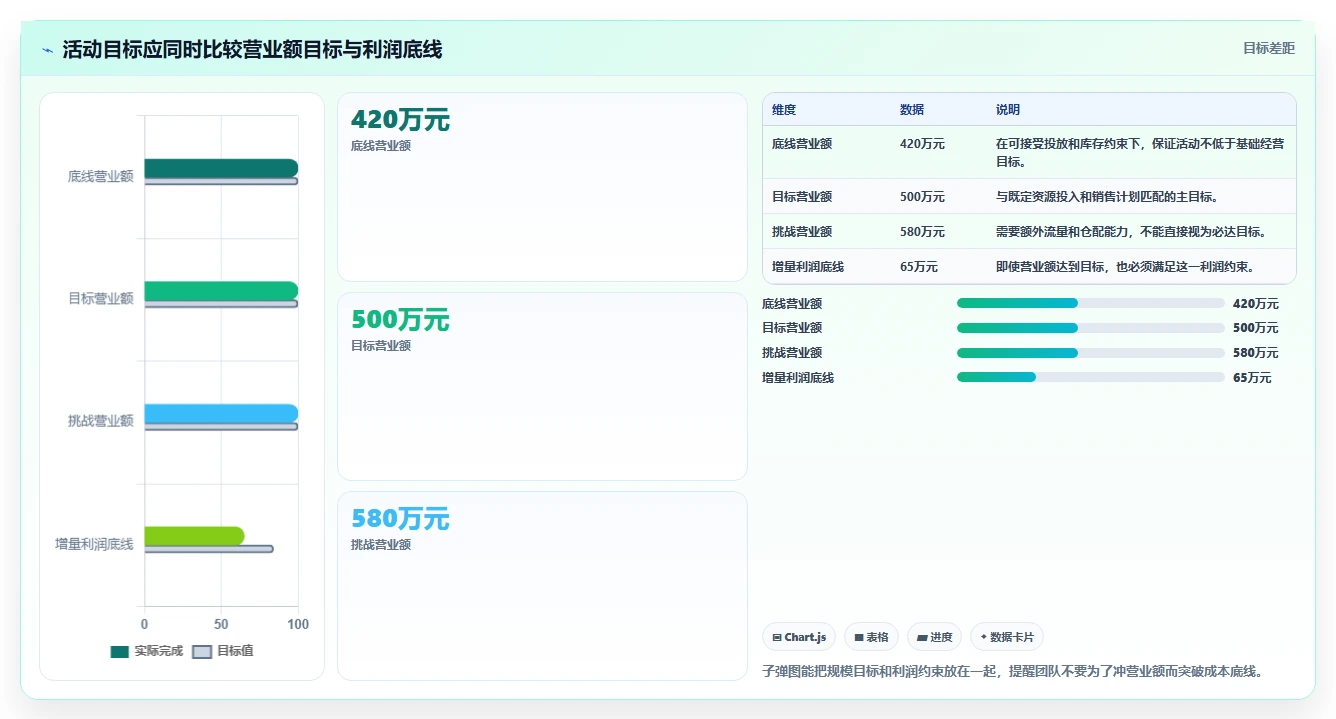
Task: Click the 底线营业额 bar in the chart
Action: pos(221,168)
